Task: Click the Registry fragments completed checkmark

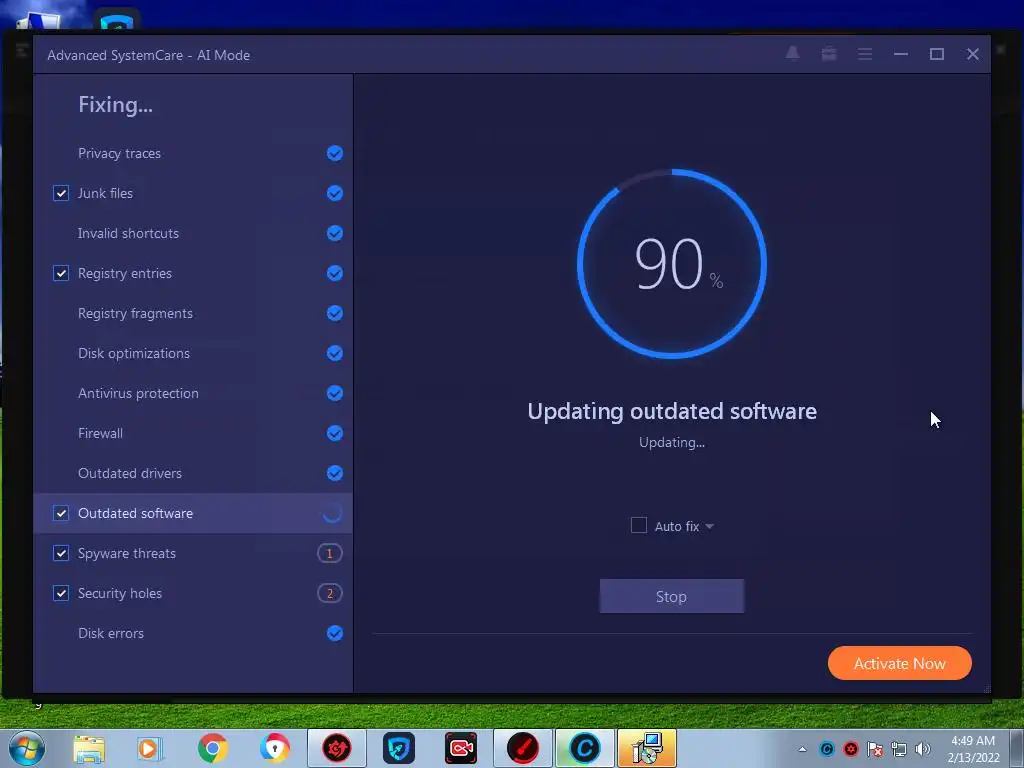Action: [x=334, y=313]
